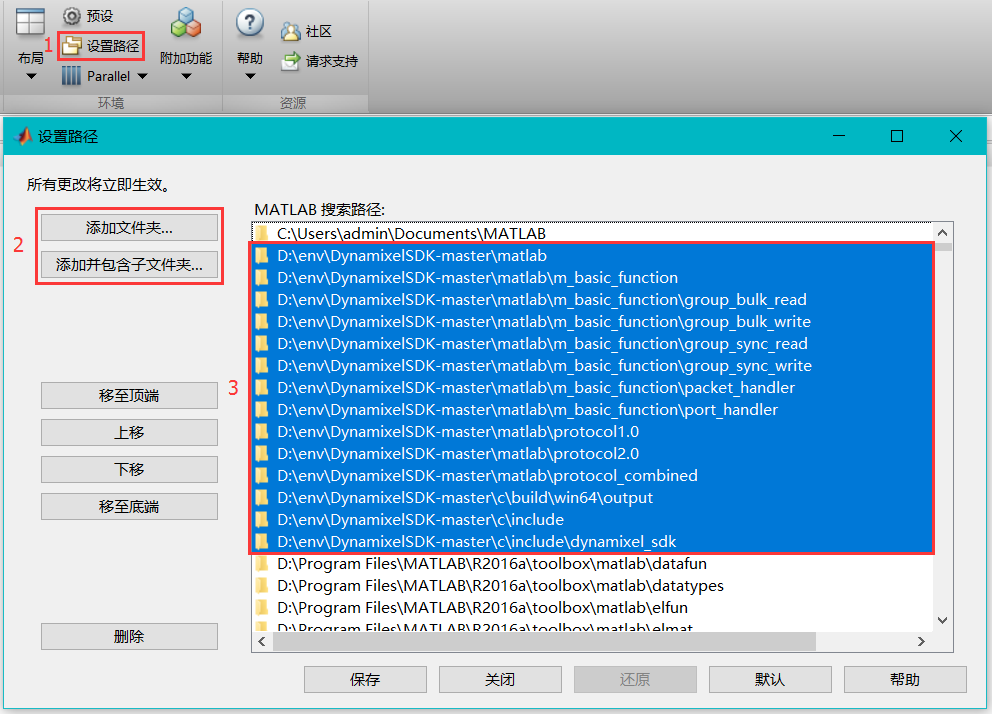Select the matlab\protocol2.0 path row
Image resolution: width=992 pixels, height=714 pixels.
[592, 453]
